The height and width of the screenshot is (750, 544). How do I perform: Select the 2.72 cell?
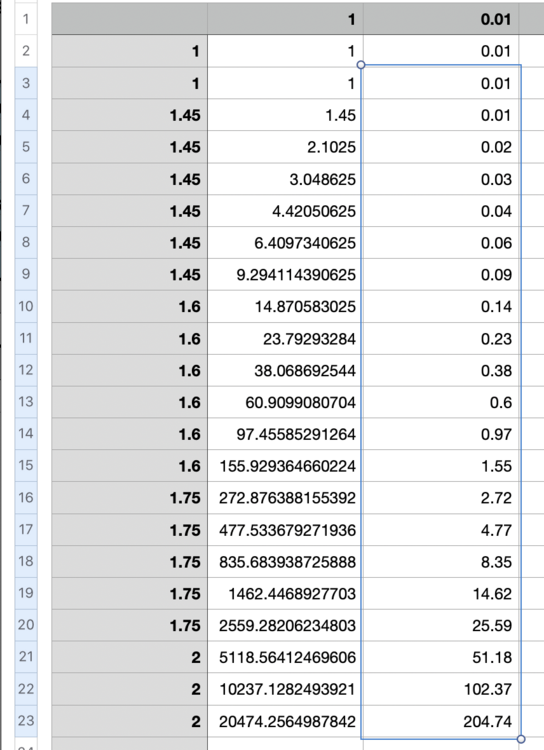441,498
